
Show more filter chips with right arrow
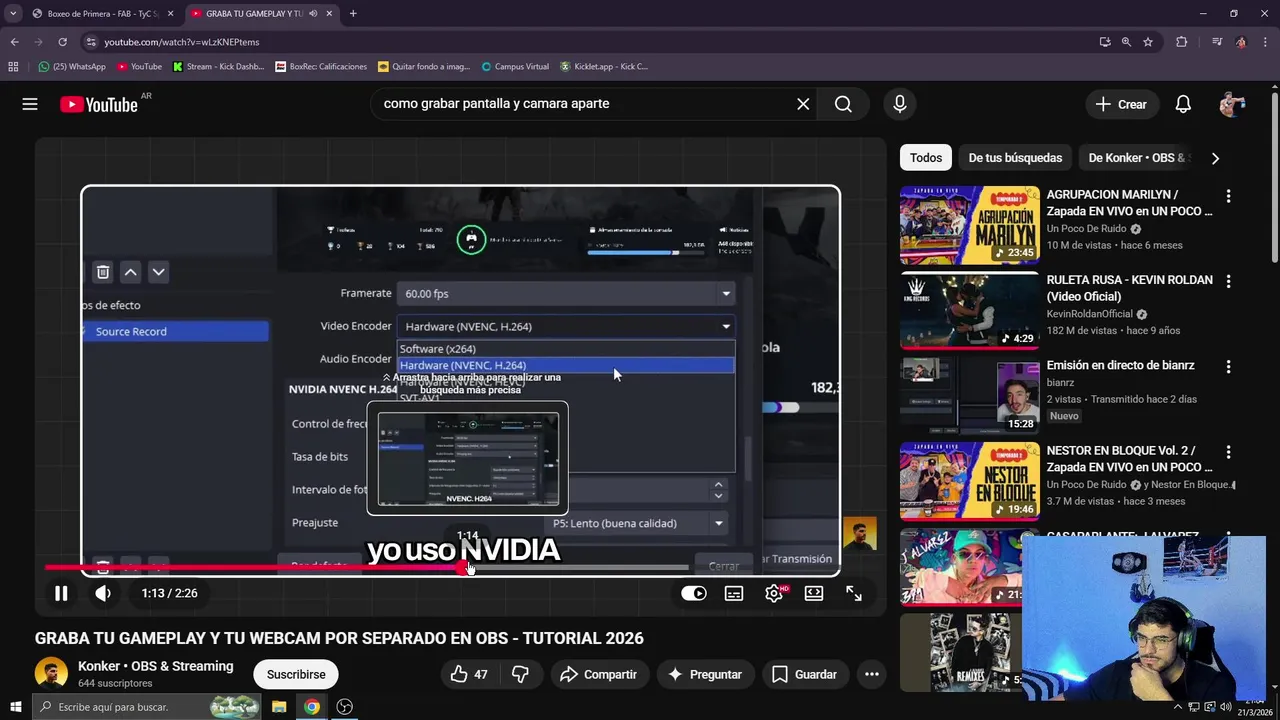[1215, 158]
